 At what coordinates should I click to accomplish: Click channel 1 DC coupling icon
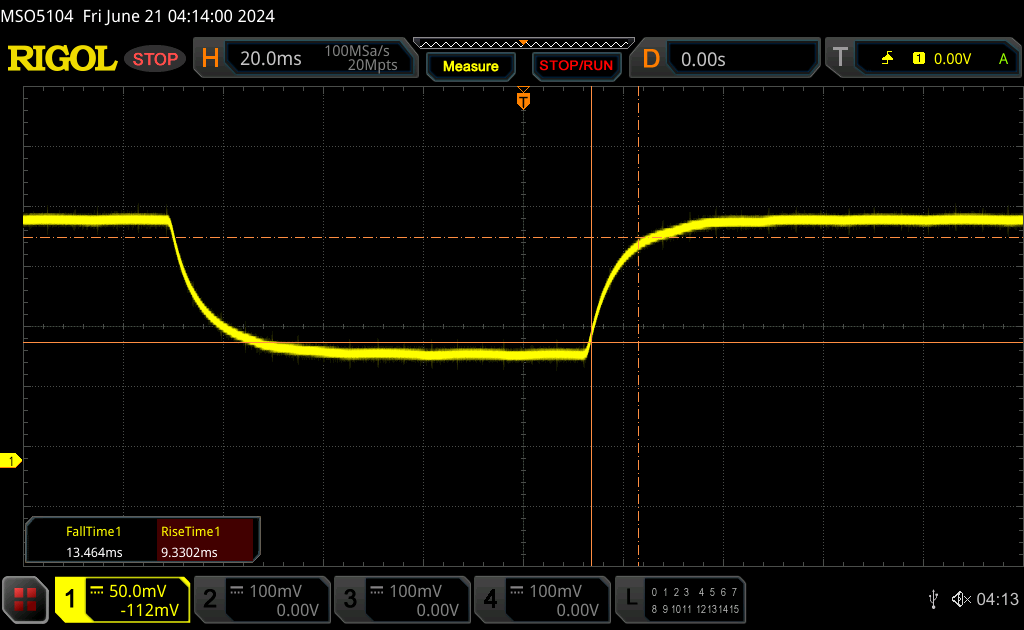[x=97, y=590]
